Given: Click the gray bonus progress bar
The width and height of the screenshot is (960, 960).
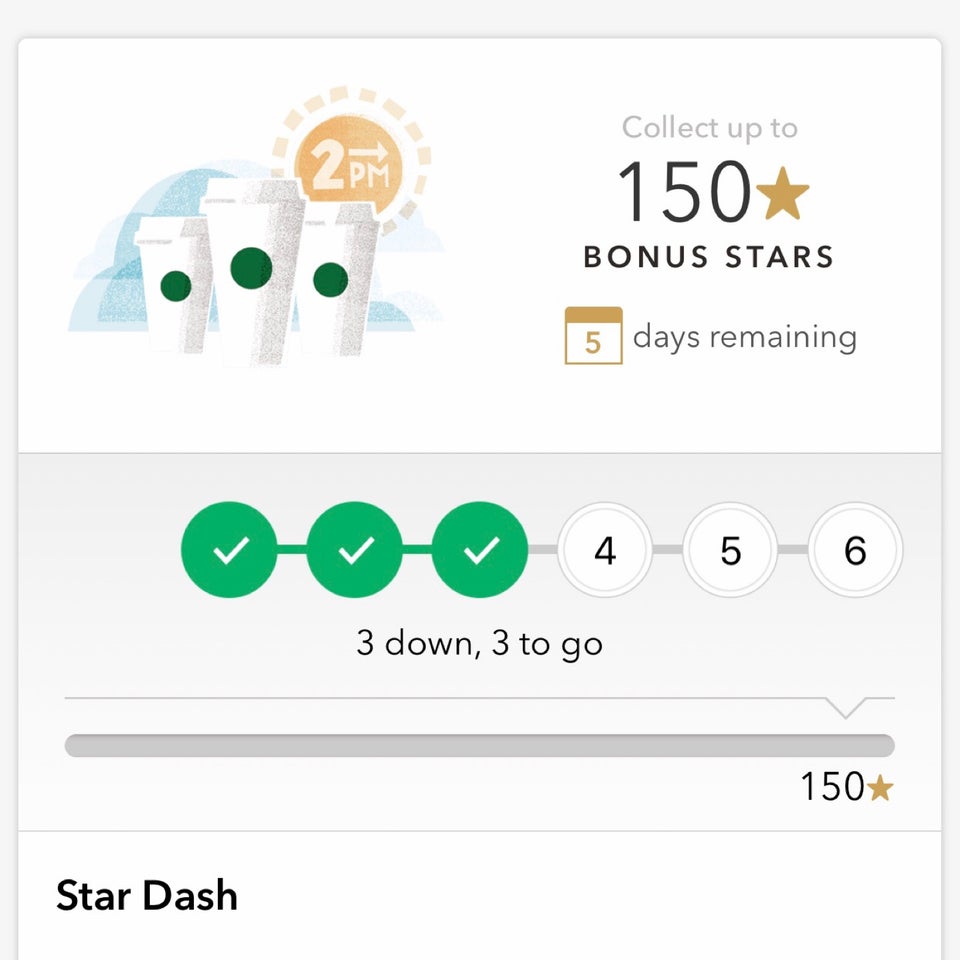Looking at the screenshot, I should (479, 746).
